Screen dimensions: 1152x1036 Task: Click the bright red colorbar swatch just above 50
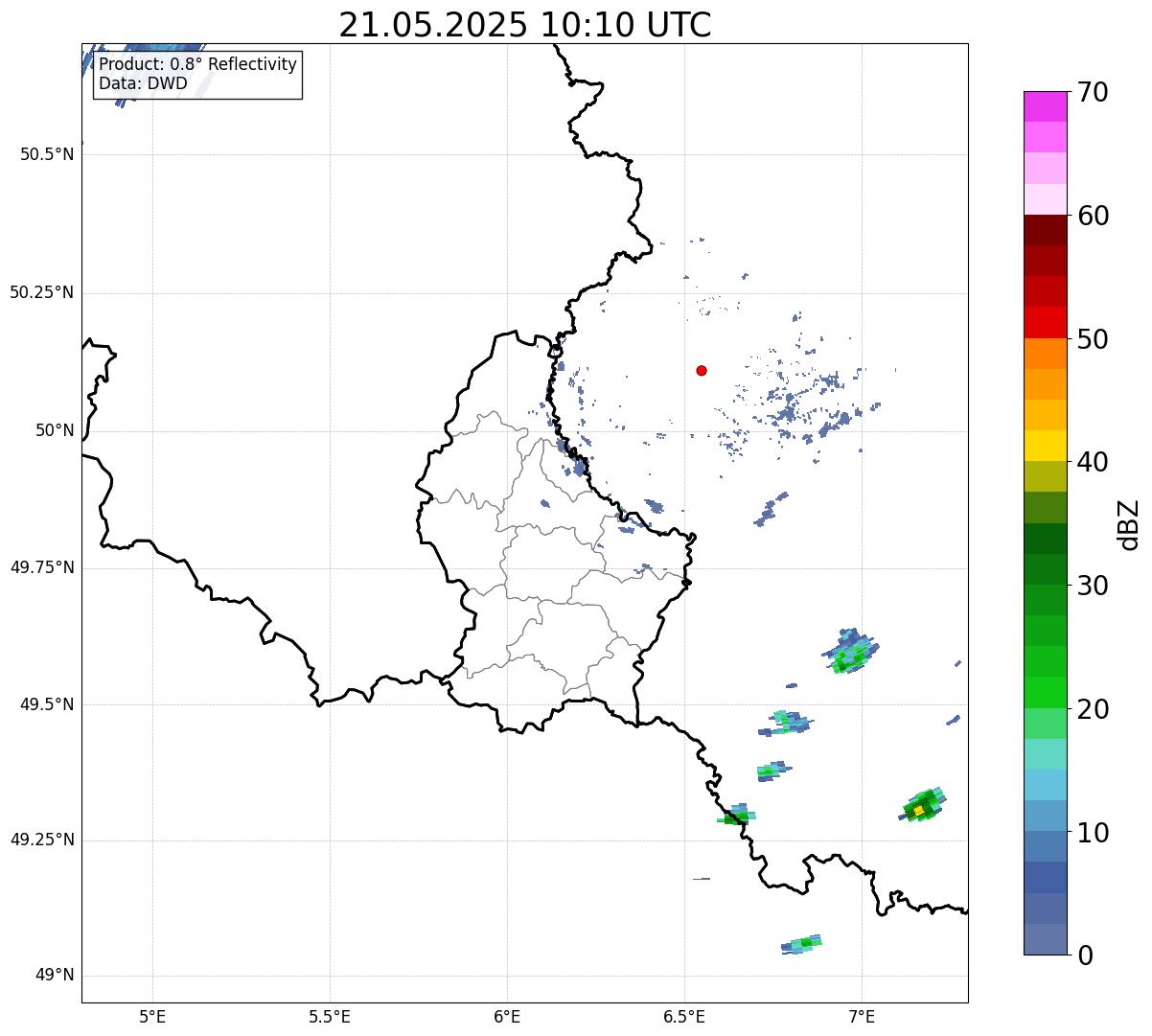1045,322
